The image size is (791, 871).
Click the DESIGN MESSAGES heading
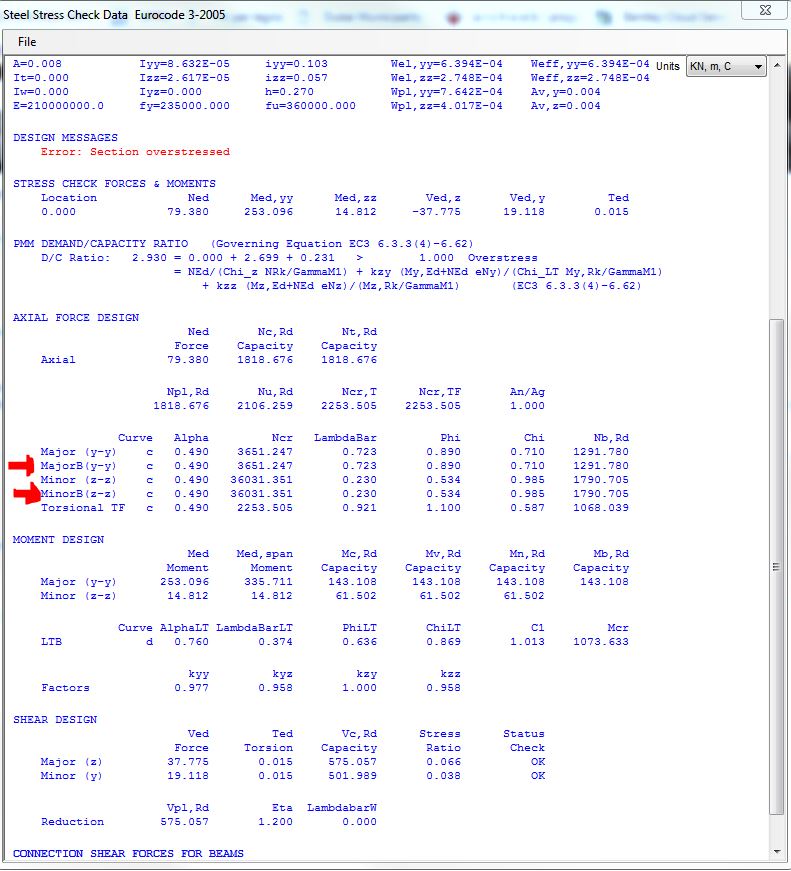[65, 138]
